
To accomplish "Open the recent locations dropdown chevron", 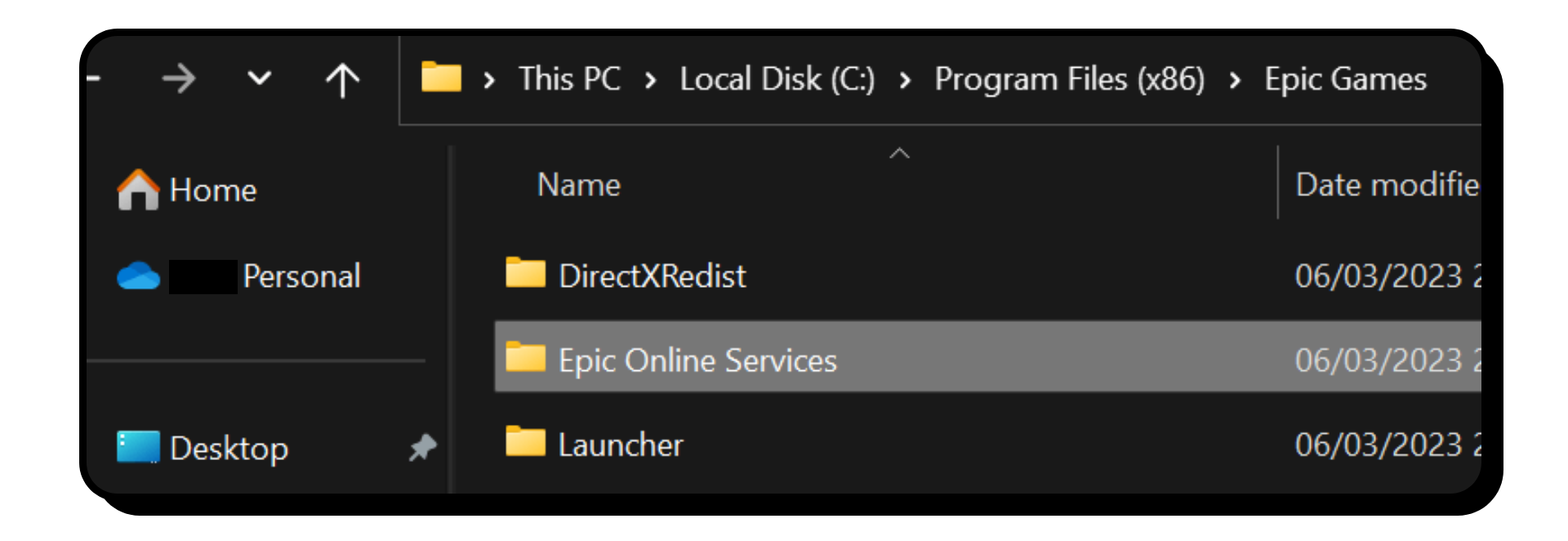I will [x=259, y=79].
